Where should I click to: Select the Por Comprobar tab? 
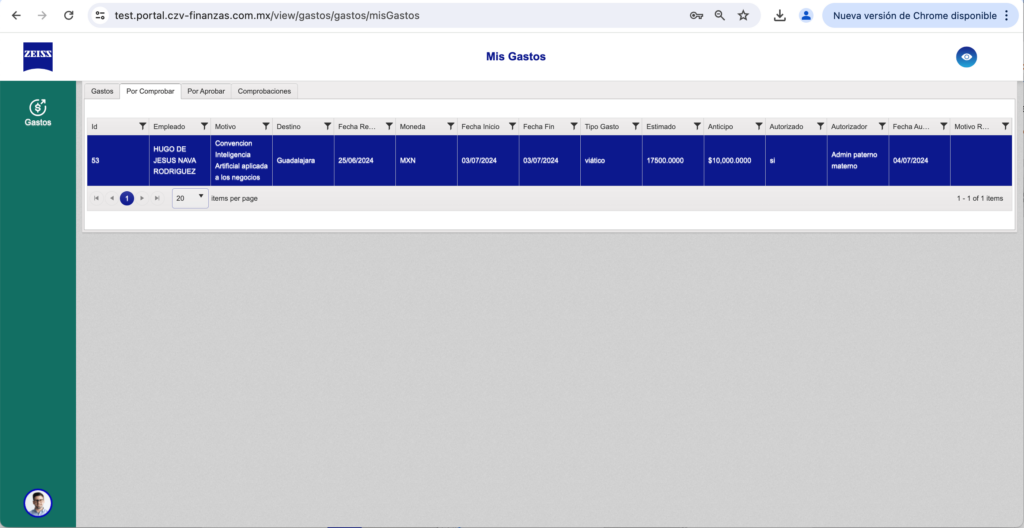pos(150,91)
